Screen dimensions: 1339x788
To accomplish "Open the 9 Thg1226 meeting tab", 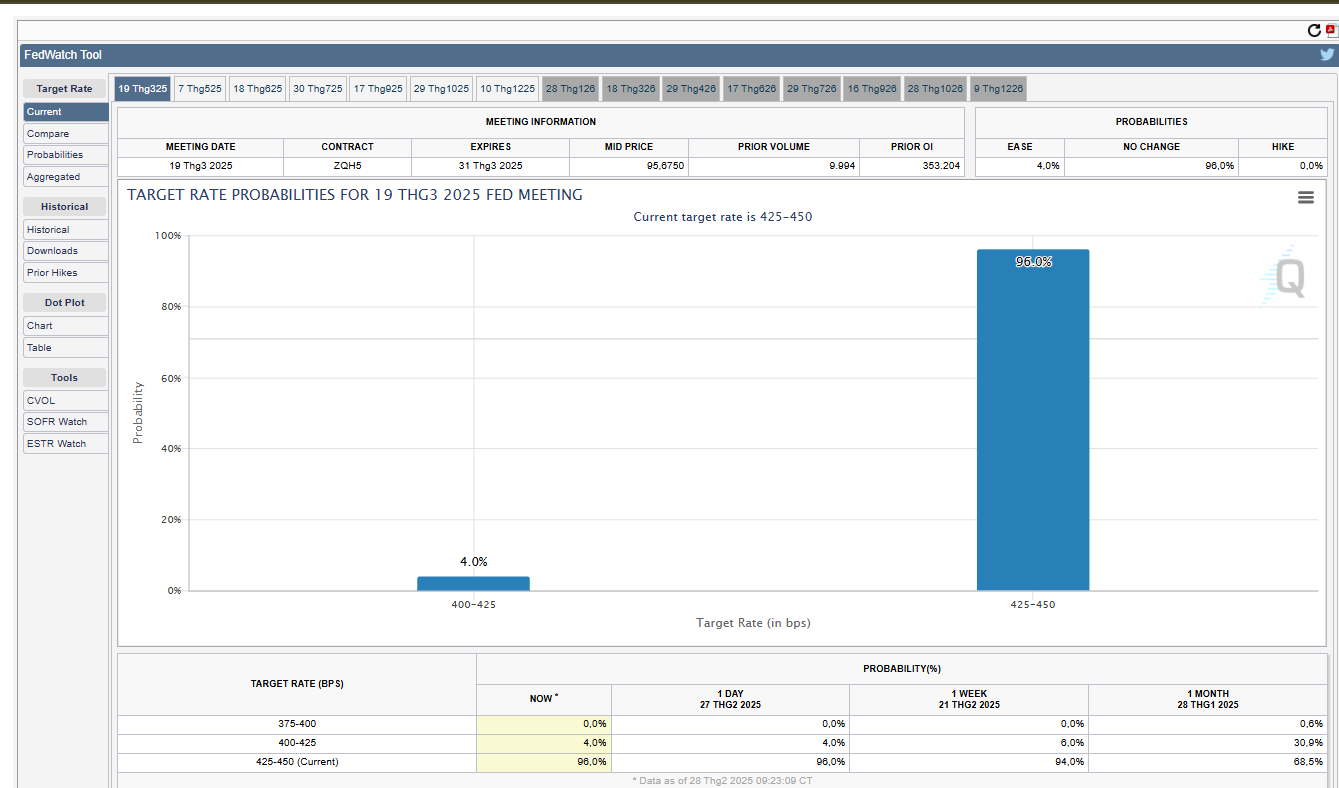I will [x=998, y=89].
